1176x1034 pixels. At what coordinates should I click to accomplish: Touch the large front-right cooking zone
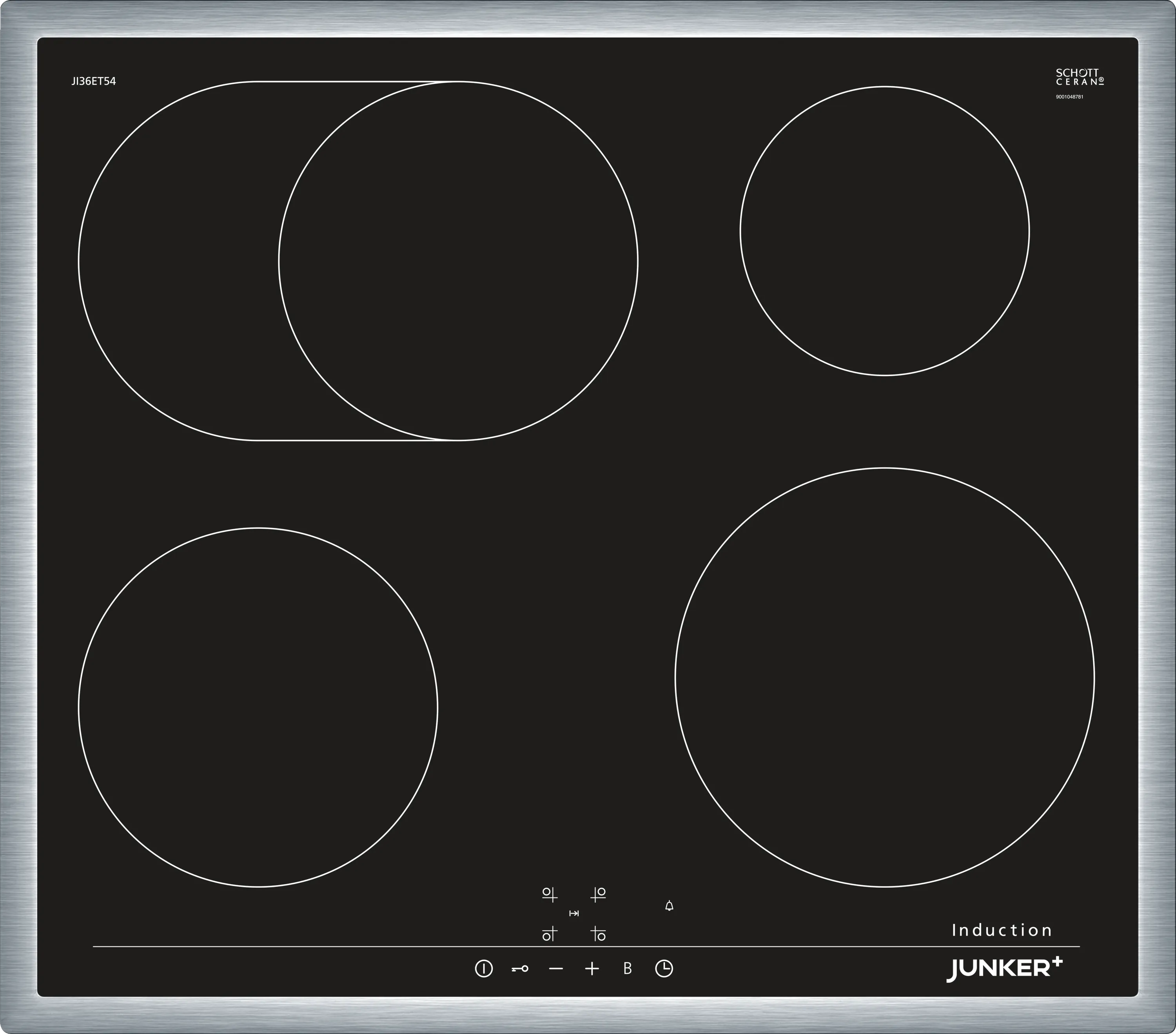tap(884, 677)
